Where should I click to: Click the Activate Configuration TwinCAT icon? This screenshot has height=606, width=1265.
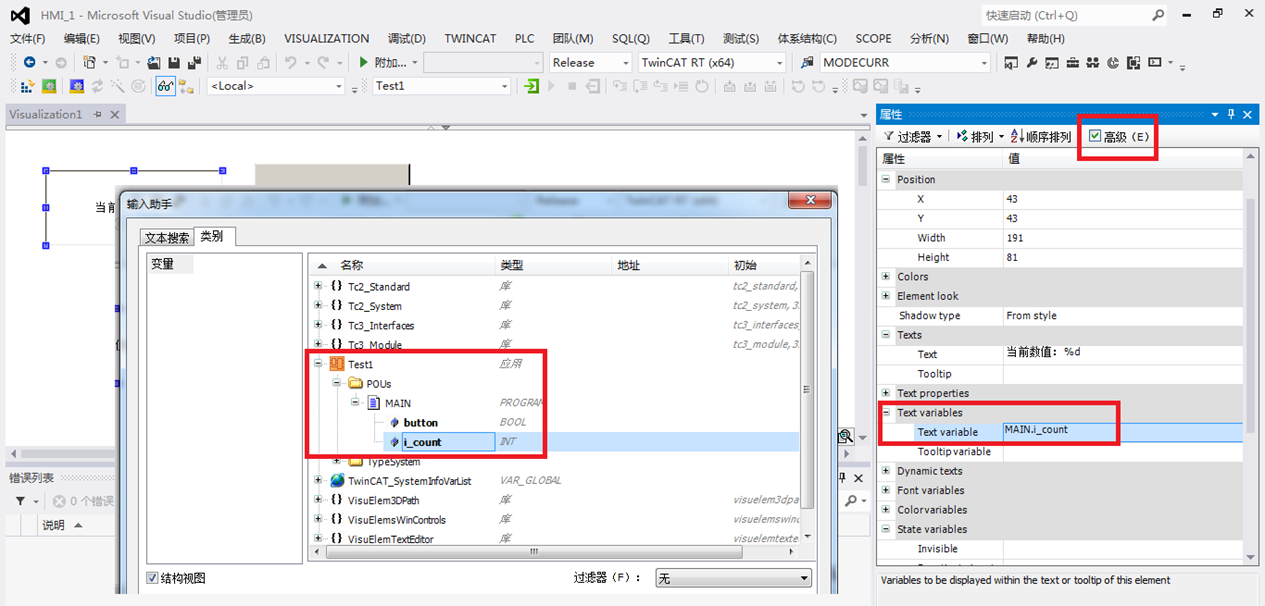(29, 86)
